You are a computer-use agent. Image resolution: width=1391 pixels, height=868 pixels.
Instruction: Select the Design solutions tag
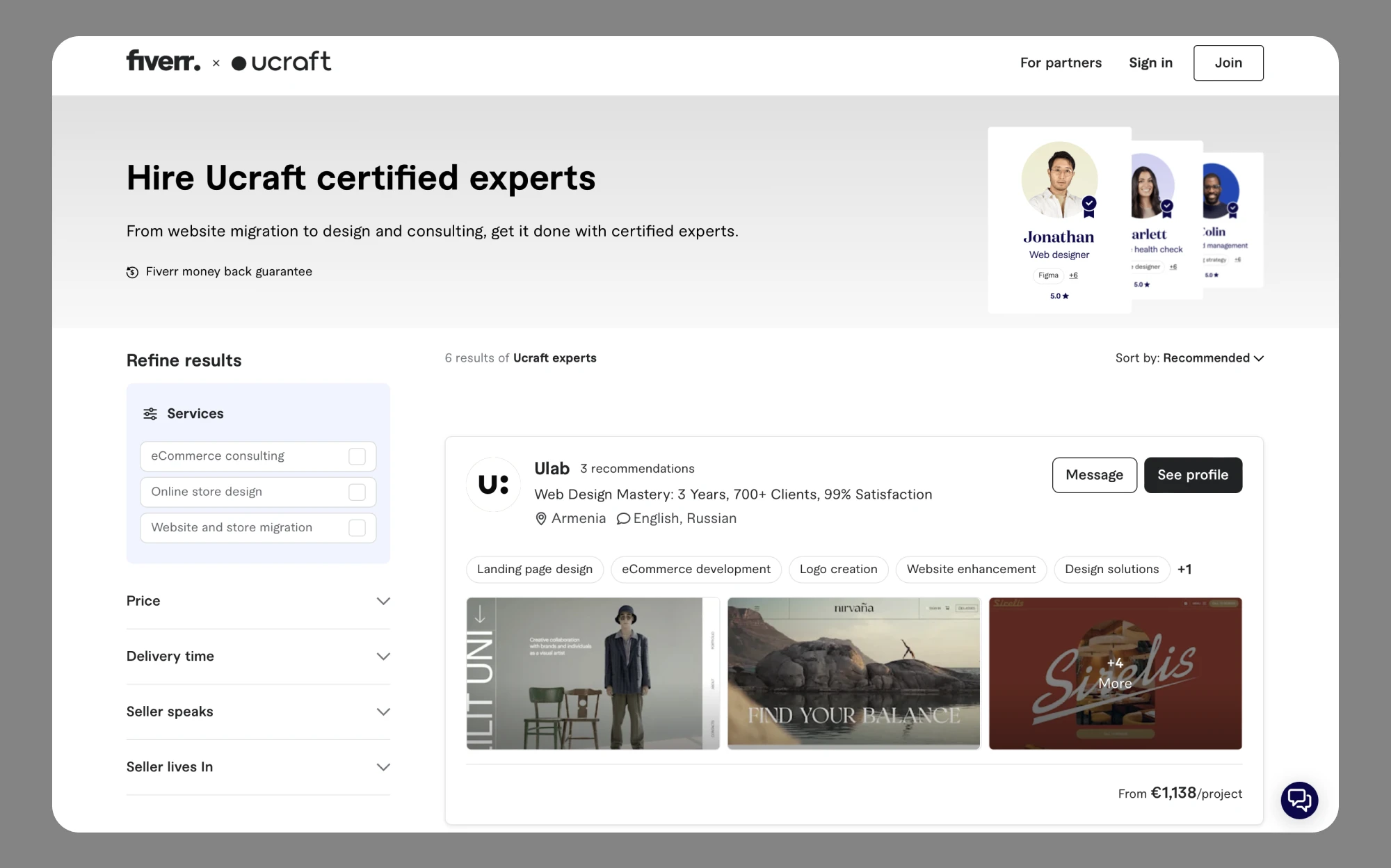(1112, 570)
